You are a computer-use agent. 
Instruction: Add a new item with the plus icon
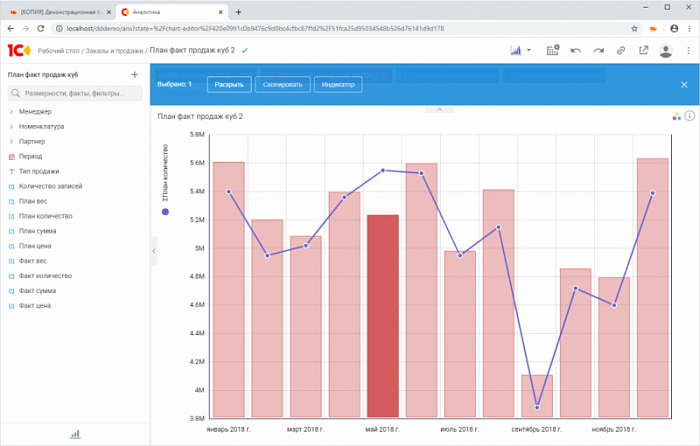[135, 75]
